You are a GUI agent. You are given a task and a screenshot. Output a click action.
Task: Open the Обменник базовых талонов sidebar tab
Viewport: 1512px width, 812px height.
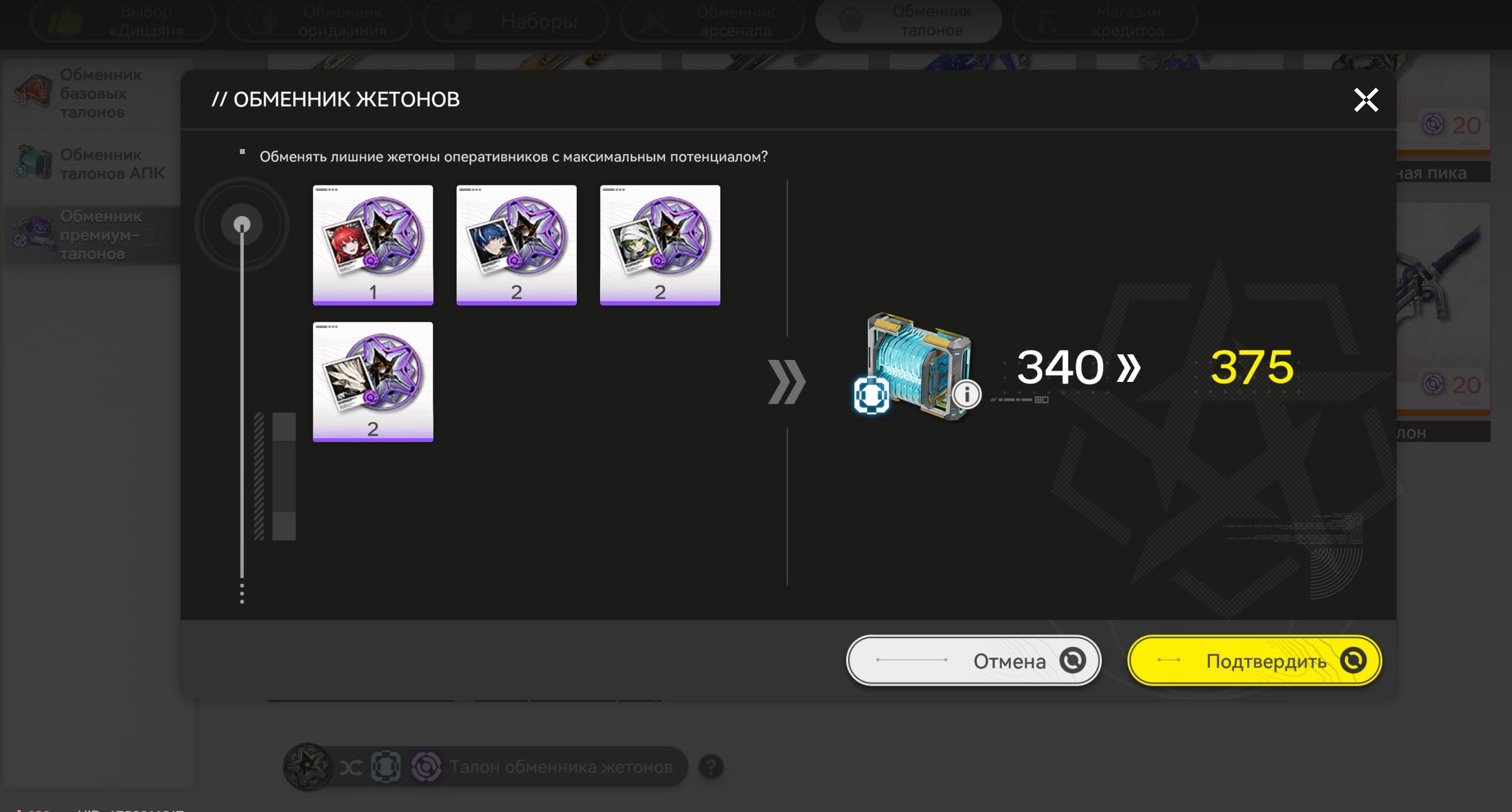[x=93, y=94]
